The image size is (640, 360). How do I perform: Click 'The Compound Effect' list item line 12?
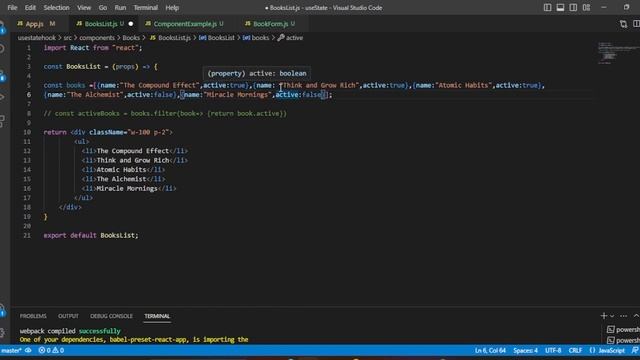135,151
